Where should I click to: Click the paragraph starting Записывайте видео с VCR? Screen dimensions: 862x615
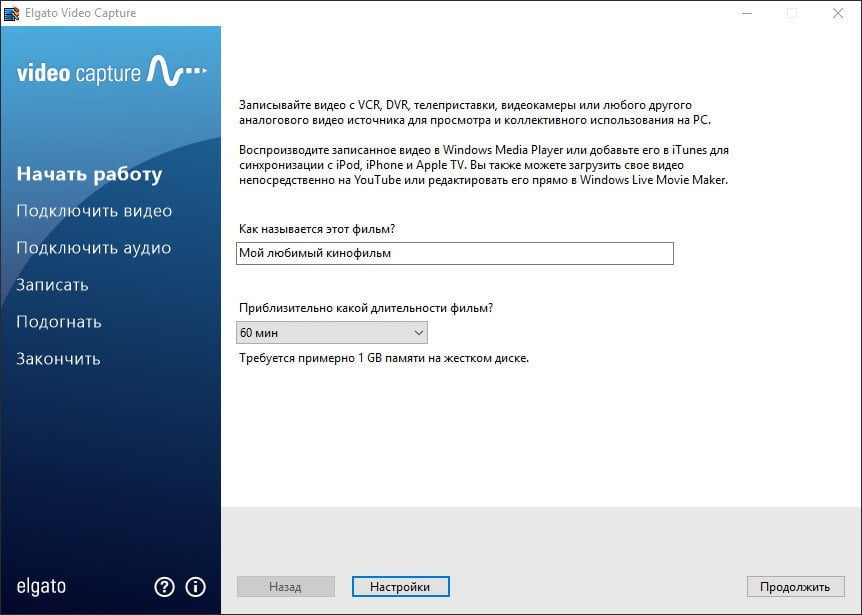[x=474, y=112]
